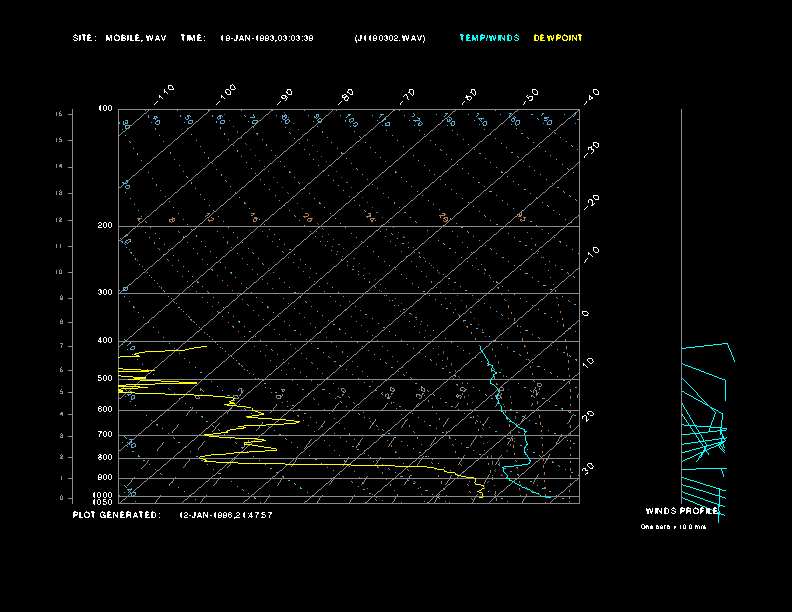Select the sounding time stamp in header
The height and width of the screenshot is (612, 792).
tap(266, 38)
